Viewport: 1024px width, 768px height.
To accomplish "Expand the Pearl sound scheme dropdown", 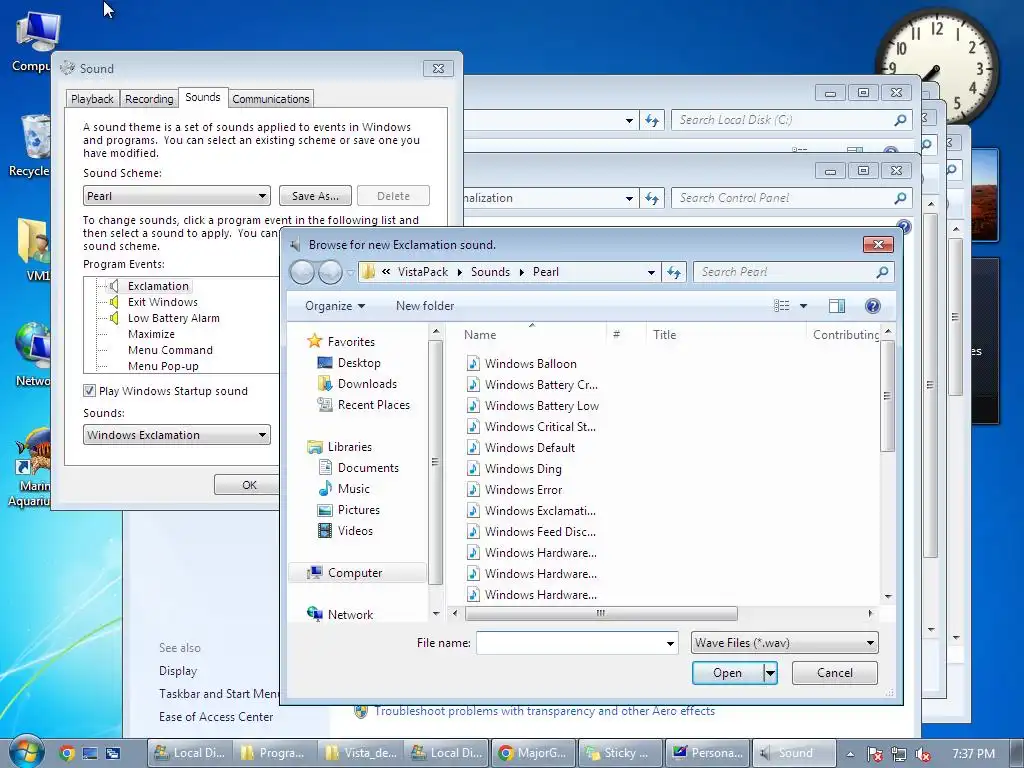I will point(176,196).
